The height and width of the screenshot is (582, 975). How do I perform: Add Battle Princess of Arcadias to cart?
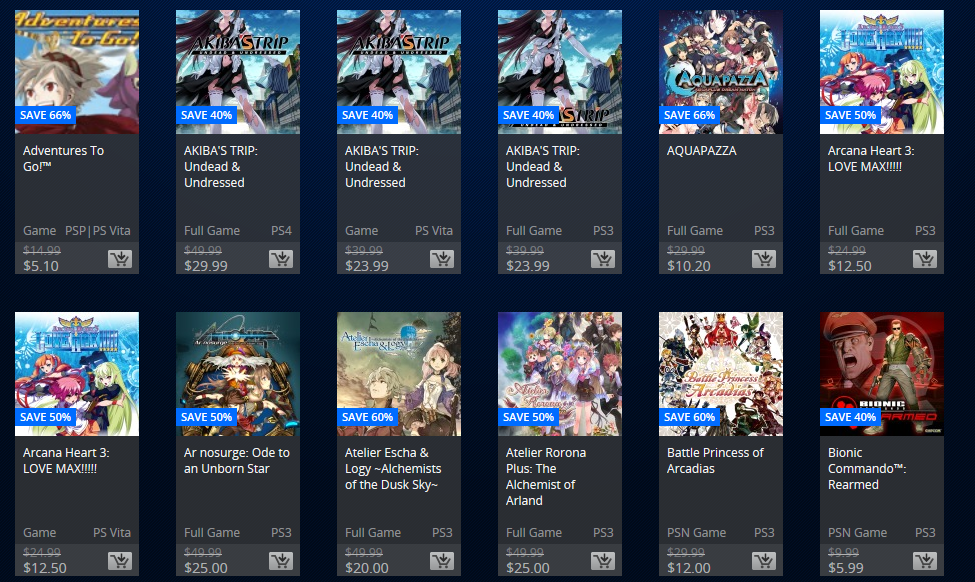(x=764, y=561)
